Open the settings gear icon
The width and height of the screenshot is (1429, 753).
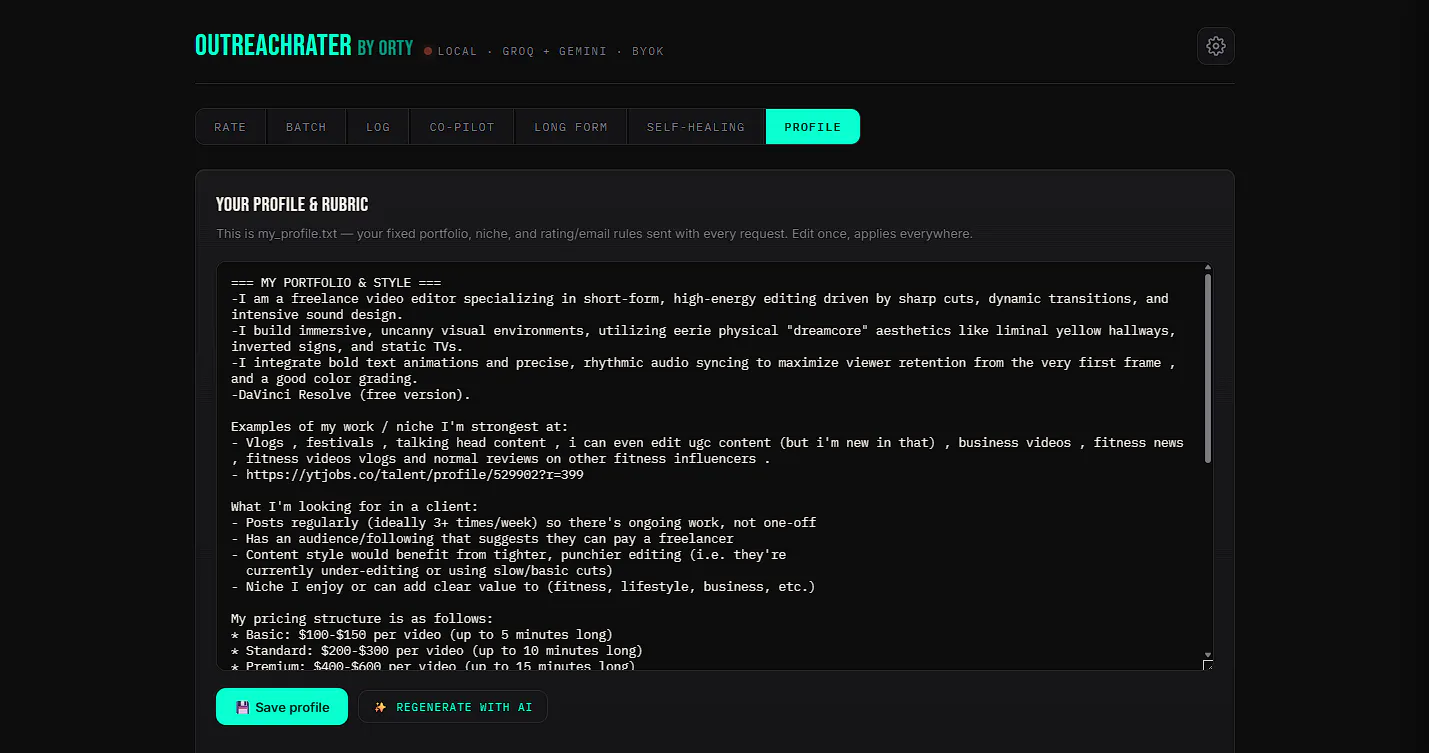click(1215, 46)
